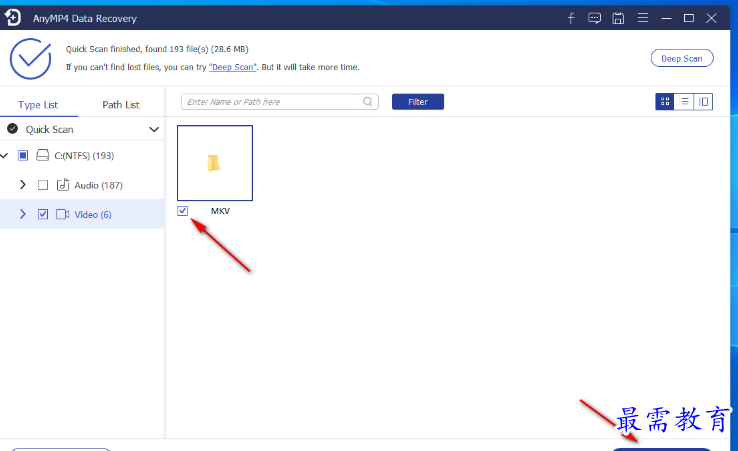This screenshot has height=451, width=738.
Task: Switch to list view
Action: pos(684,102)
